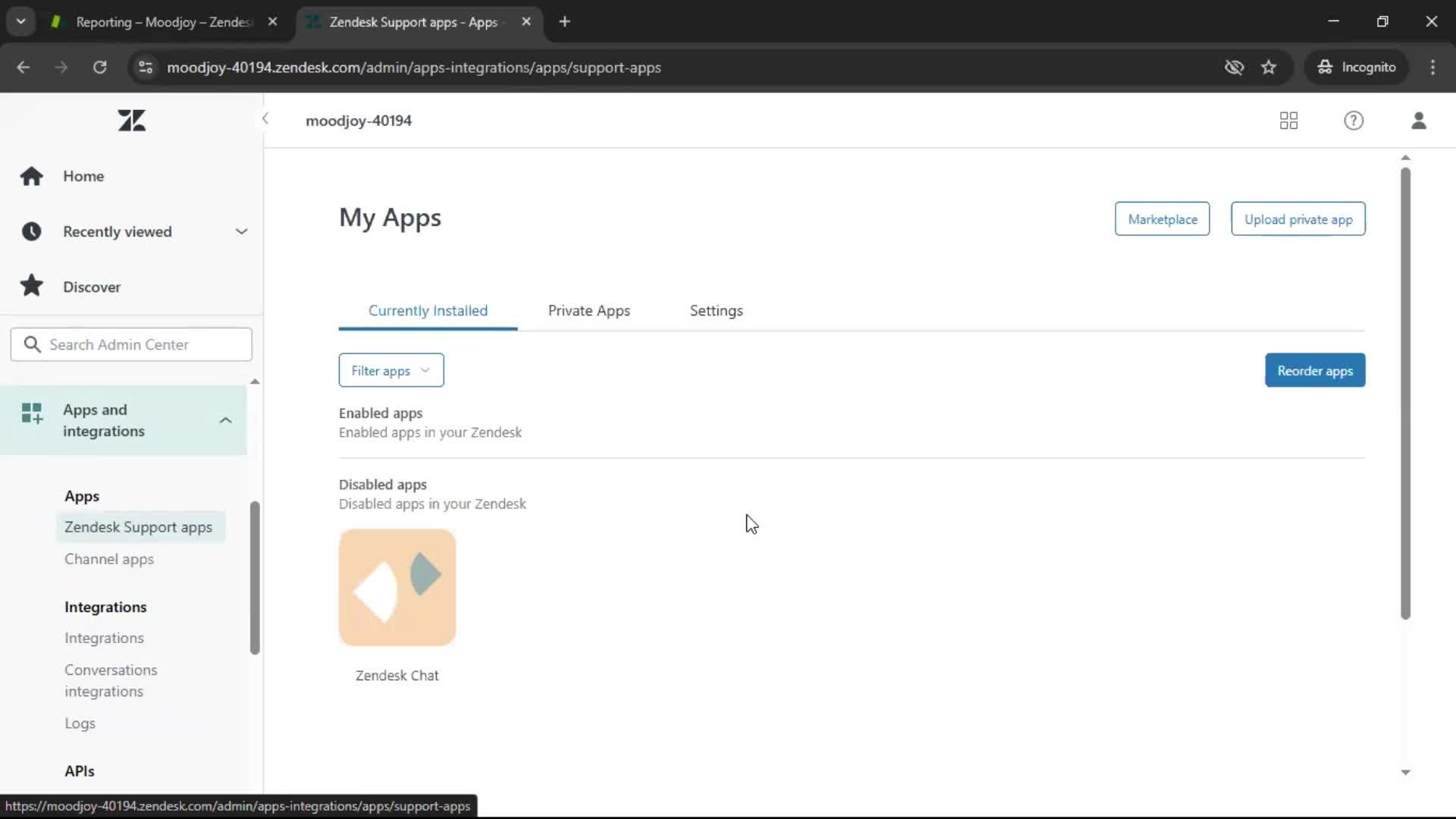The height and width of the screenshot is (819, 1456).
Task: Collapse the sidebar with the arrow icon
Action: 265,119
